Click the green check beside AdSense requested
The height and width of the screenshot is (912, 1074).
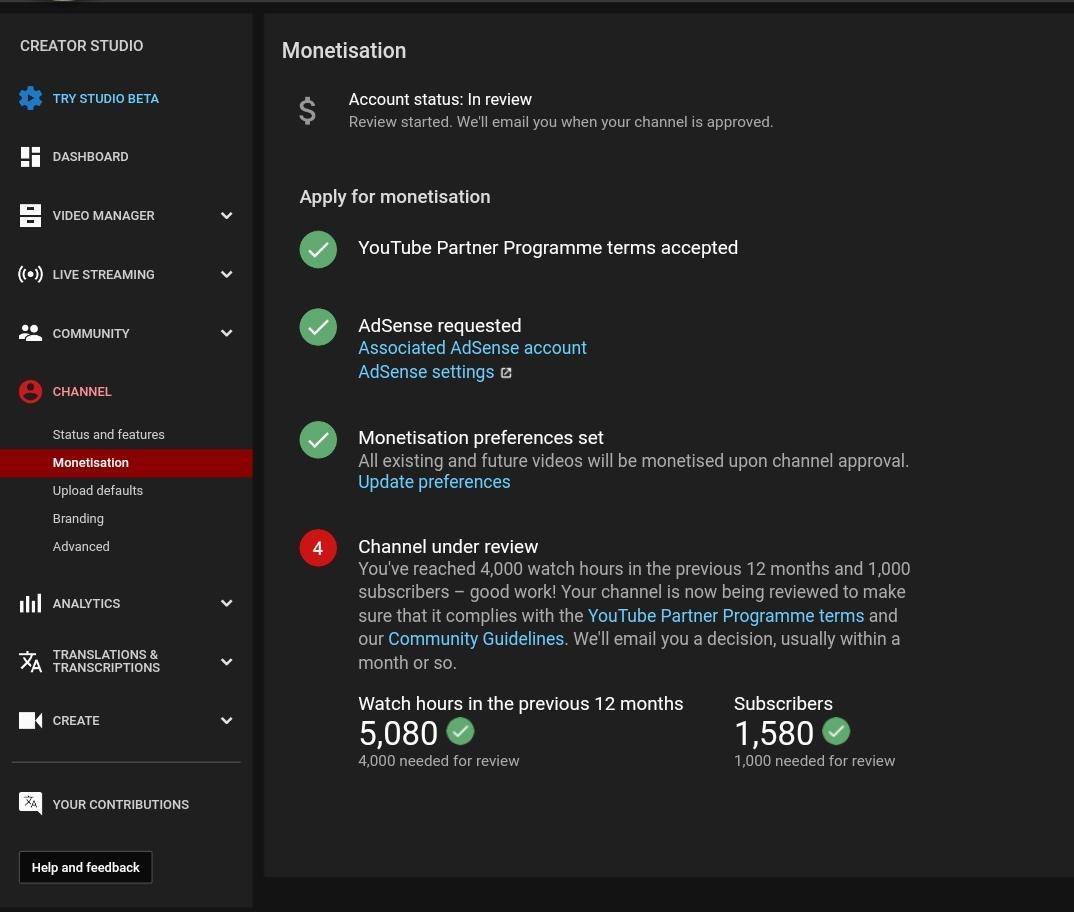[318, 327]
